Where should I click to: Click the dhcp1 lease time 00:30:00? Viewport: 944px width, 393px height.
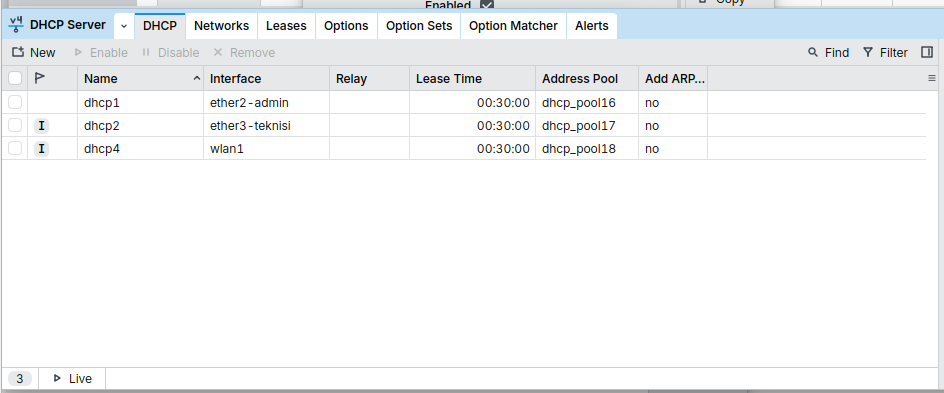pos(503,103)
